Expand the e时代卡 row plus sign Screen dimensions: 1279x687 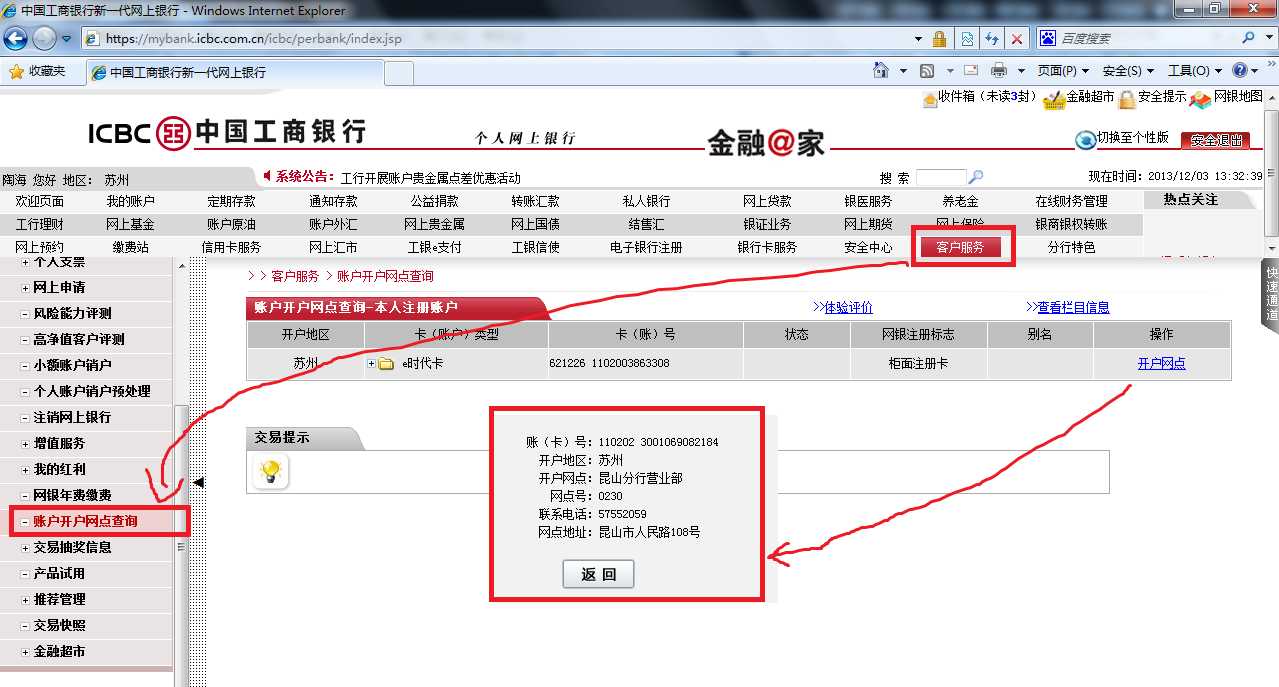point(371,364)
